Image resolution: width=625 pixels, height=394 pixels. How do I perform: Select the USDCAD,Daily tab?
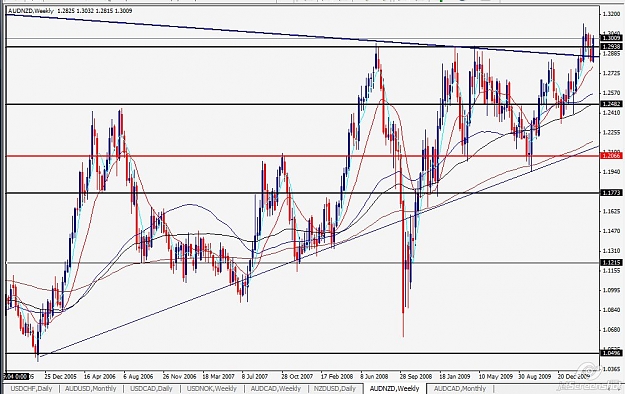coord(151,388)
